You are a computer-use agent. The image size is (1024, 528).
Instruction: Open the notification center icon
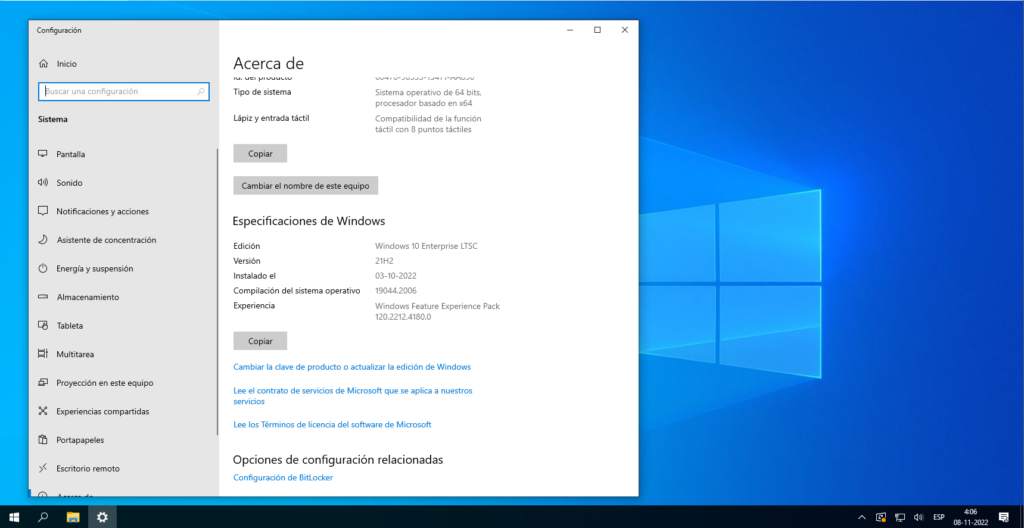[x=1004, y=517]
